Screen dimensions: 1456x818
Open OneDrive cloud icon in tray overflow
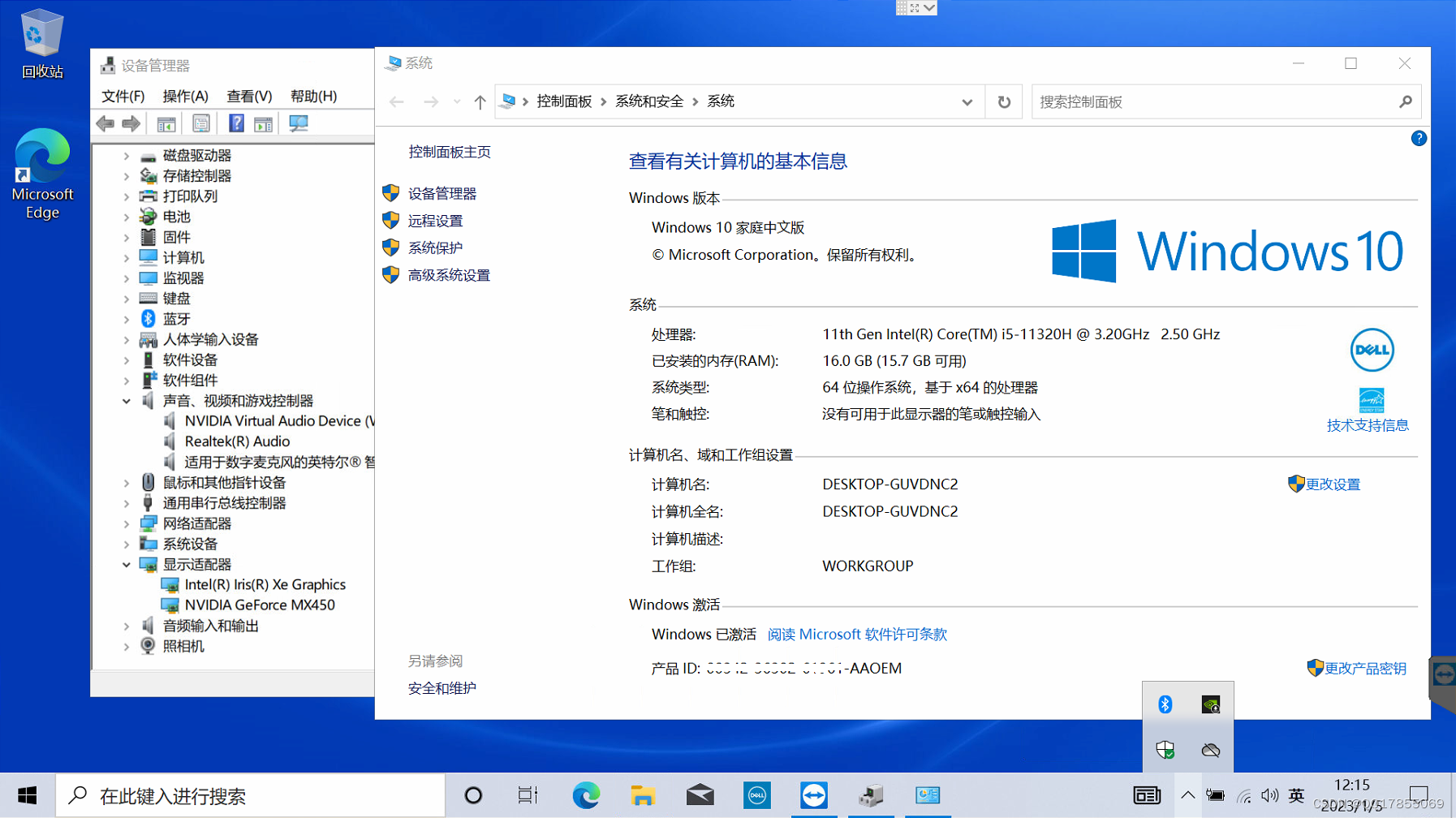coord(1210,750)
